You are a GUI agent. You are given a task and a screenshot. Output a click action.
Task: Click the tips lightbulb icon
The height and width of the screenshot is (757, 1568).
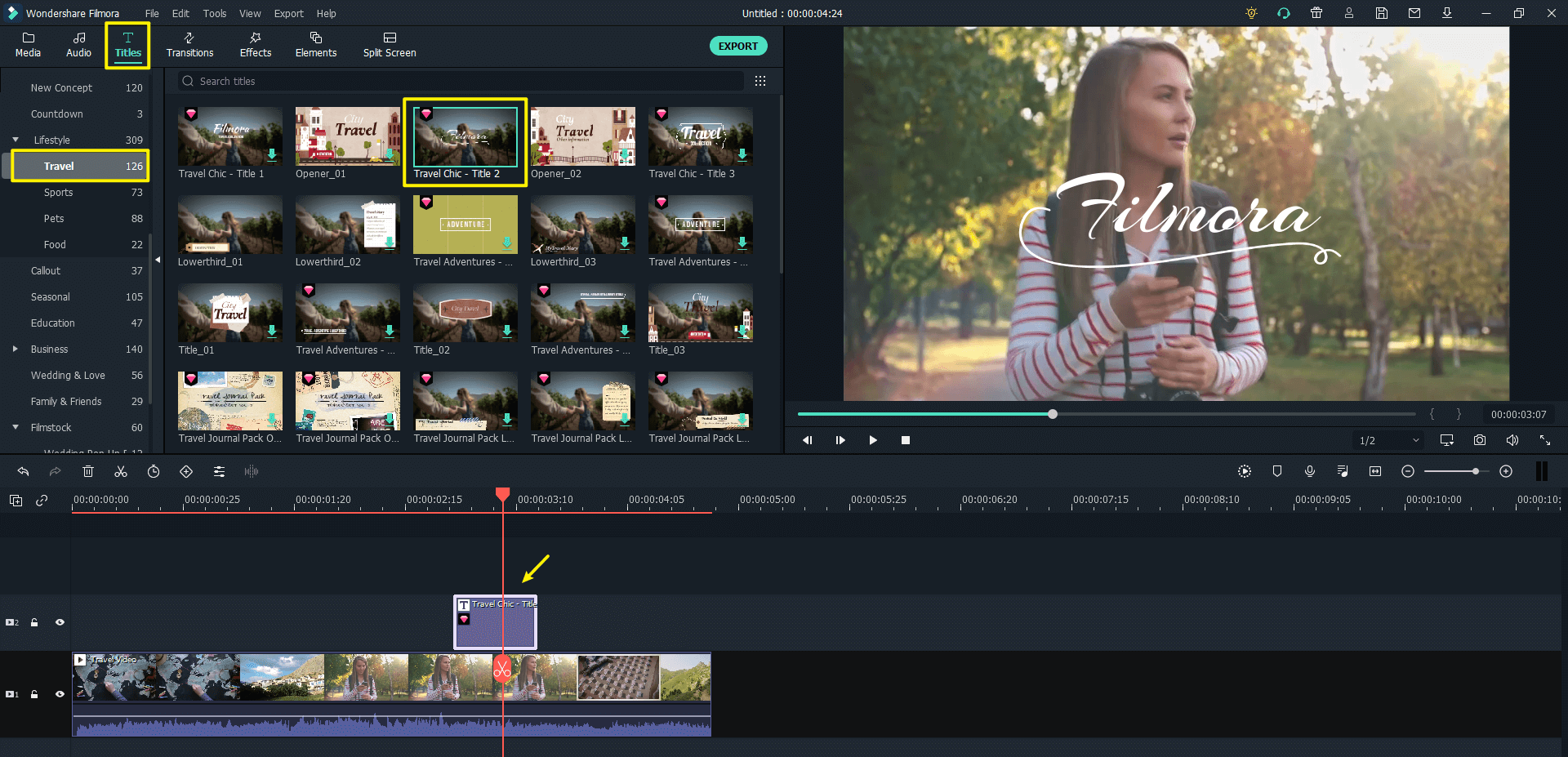1251,13
